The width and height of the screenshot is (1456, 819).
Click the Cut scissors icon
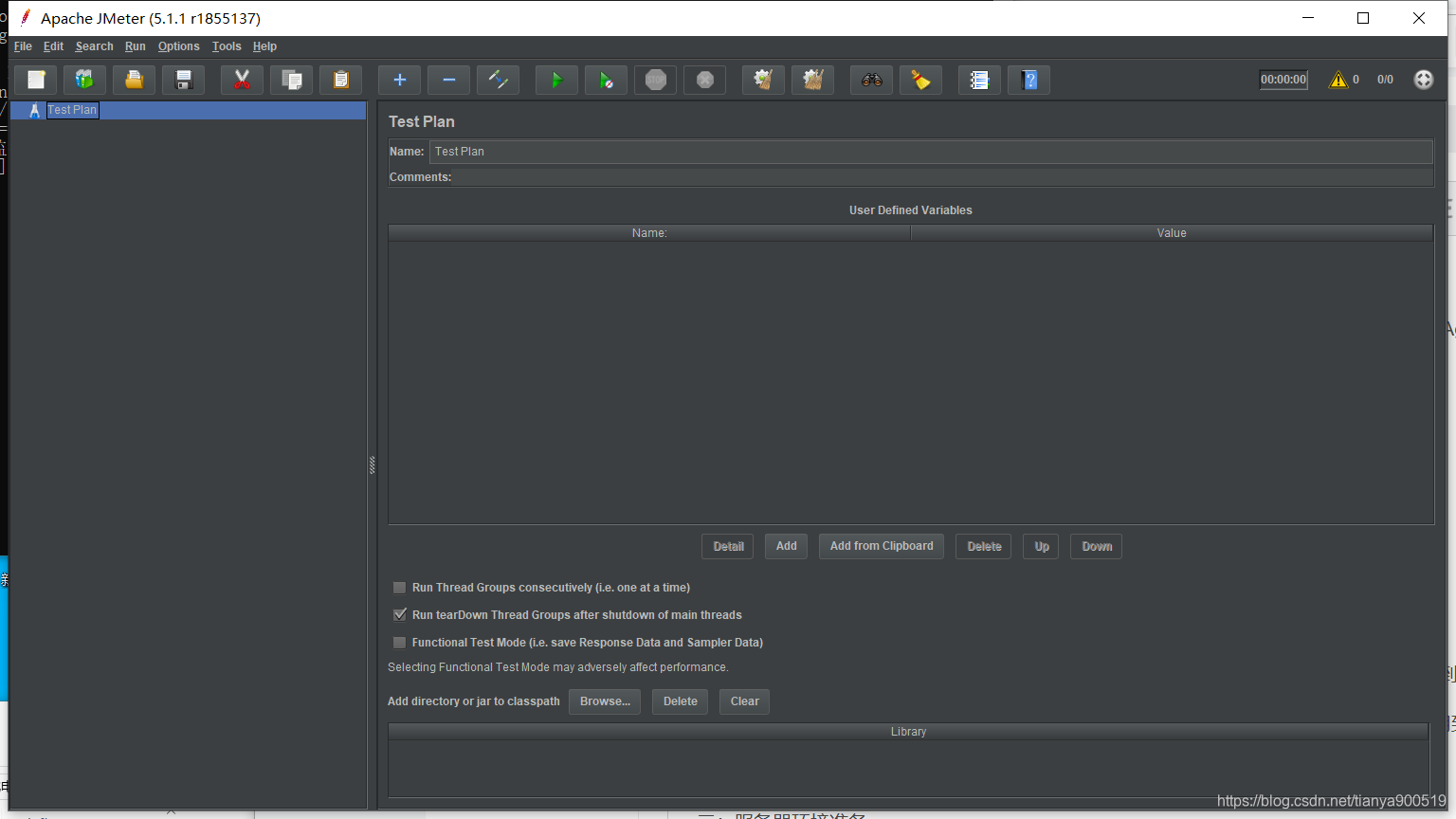(243, 80)
